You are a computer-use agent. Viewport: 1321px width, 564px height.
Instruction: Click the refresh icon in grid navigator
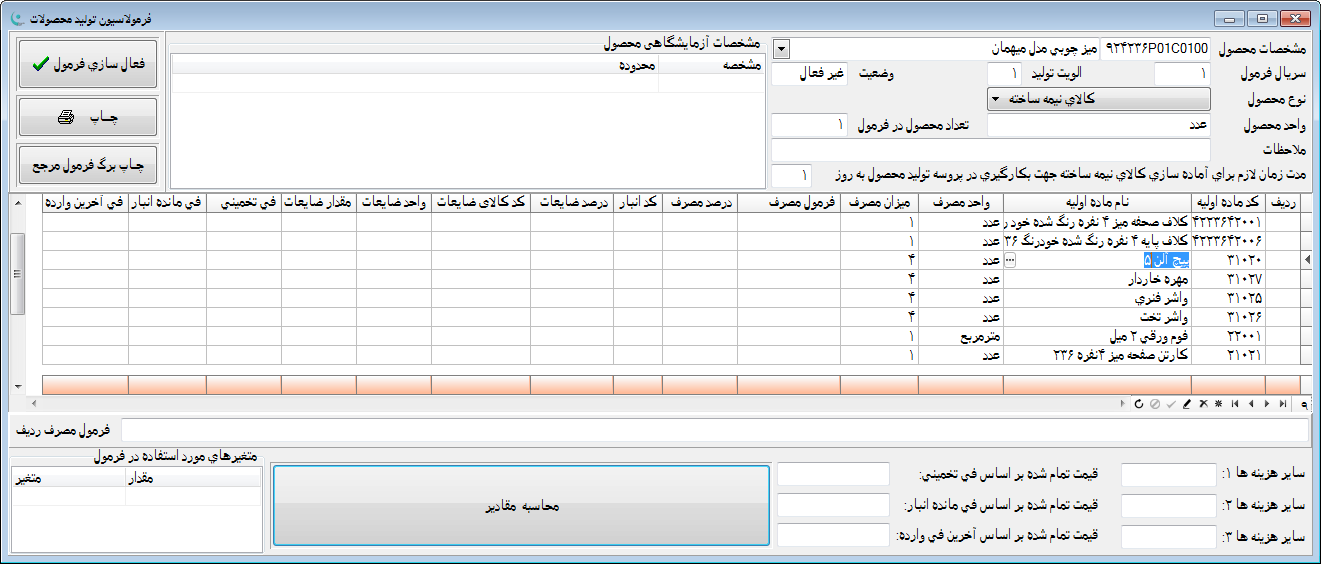(1138, 403)
